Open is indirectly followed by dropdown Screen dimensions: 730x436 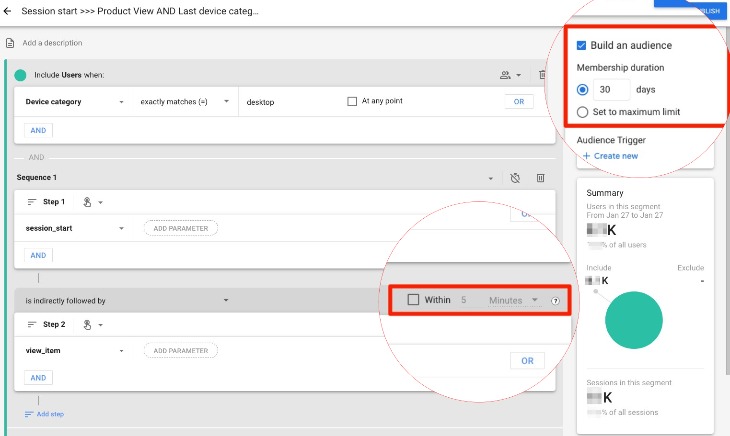tap(127, 301)
